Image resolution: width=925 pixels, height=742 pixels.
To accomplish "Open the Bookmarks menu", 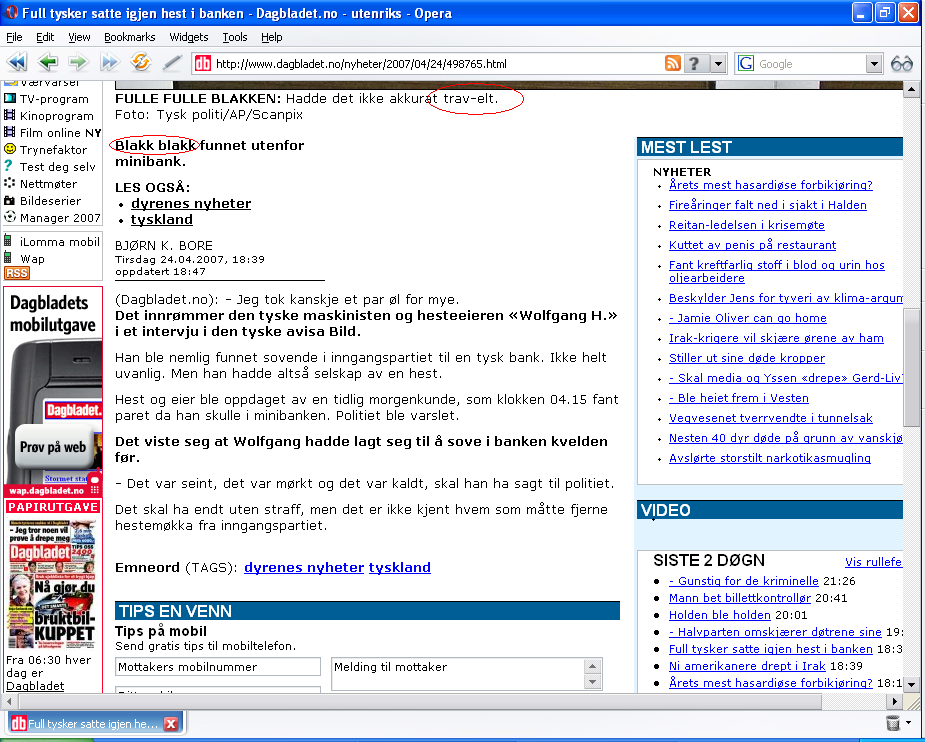I will (x=129, y=37).
